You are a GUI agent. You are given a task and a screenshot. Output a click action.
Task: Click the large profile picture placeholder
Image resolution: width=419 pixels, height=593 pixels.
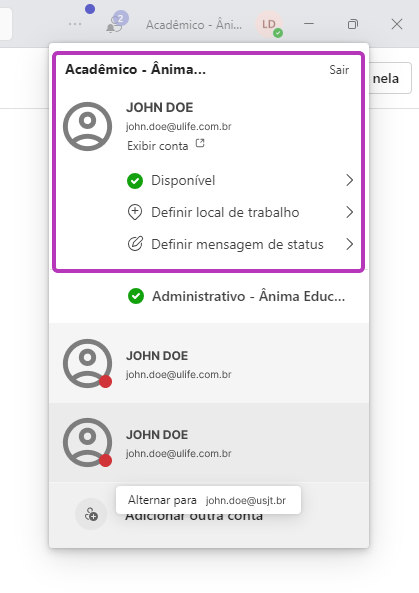point(87,126)
